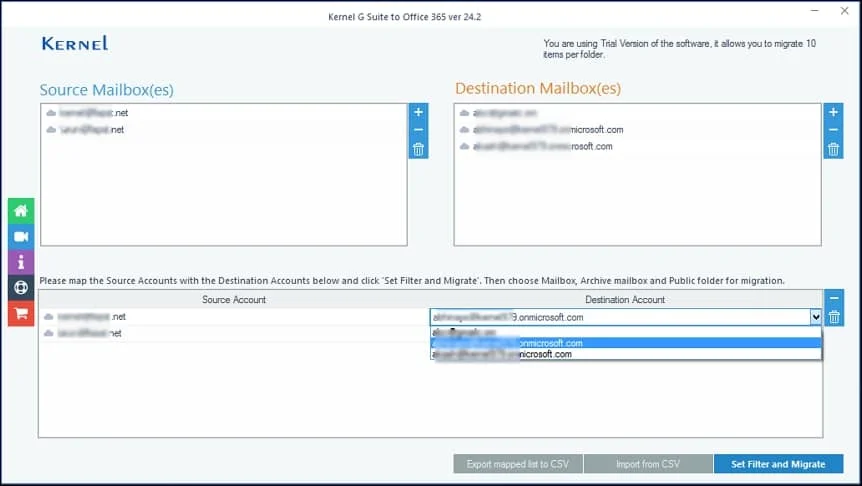Click the Kernel logo
862x486 pixels.
(x=75, y=43)
